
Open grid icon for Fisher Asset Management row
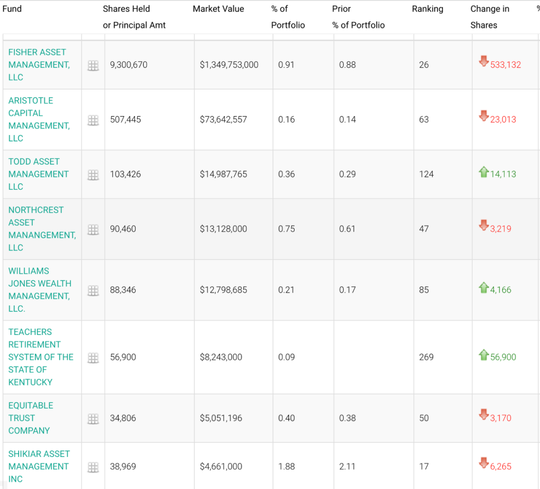tap(93, 65)
